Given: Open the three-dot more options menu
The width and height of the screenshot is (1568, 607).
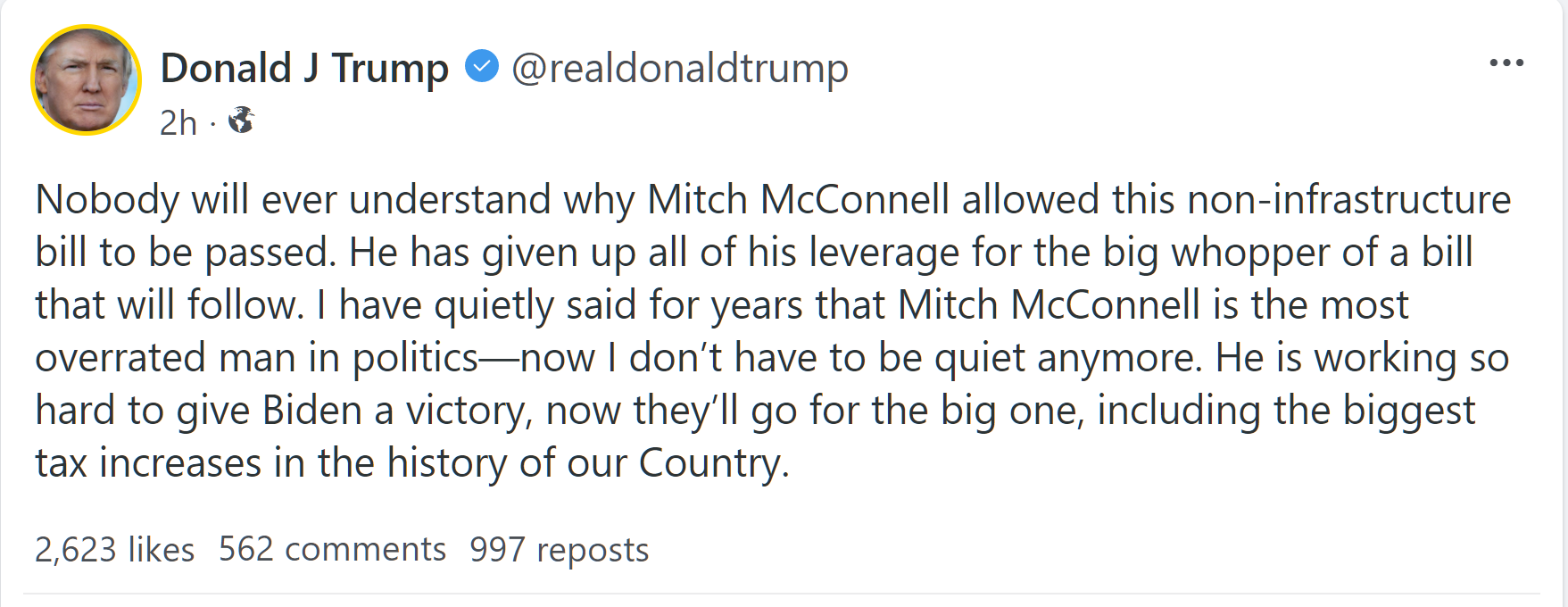Looking at the screenshot, I should click(1506, 63).
